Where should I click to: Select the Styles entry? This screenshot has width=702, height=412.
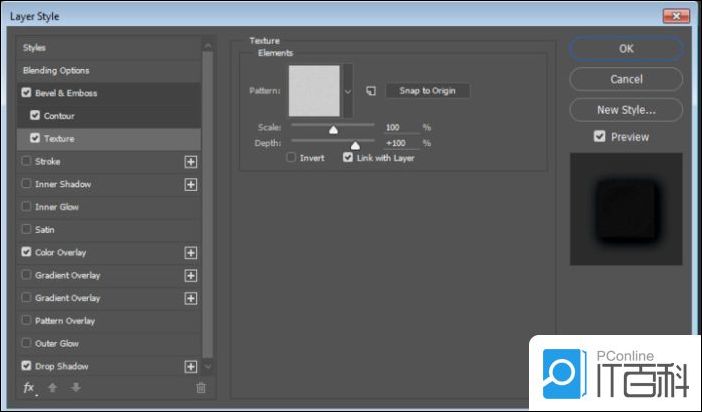[109, 48]
